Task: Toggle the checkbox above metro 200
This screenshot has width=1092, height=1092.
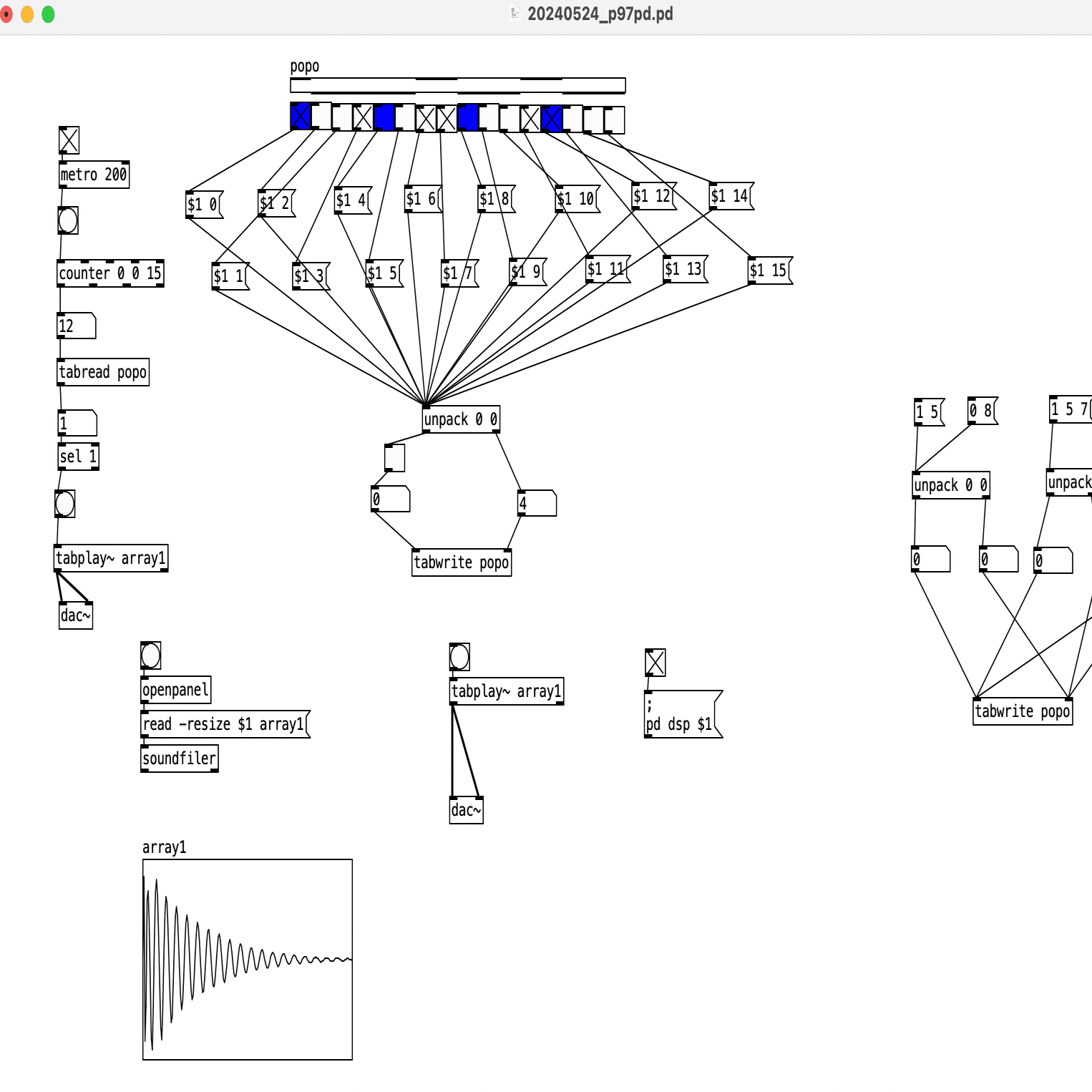Action: (x=69, y=140)
